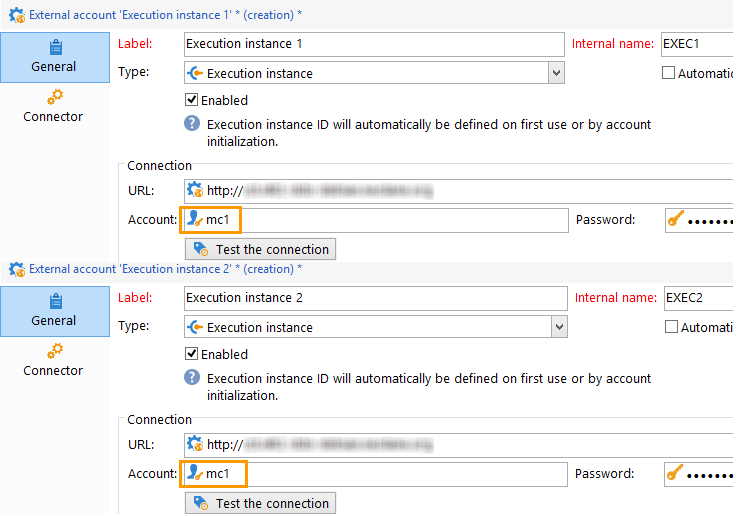Image resolution: width=746 pixels, height=516 pixels.
Task: Test the connection for Execution instance 1
Action: (x=261, y=249)
